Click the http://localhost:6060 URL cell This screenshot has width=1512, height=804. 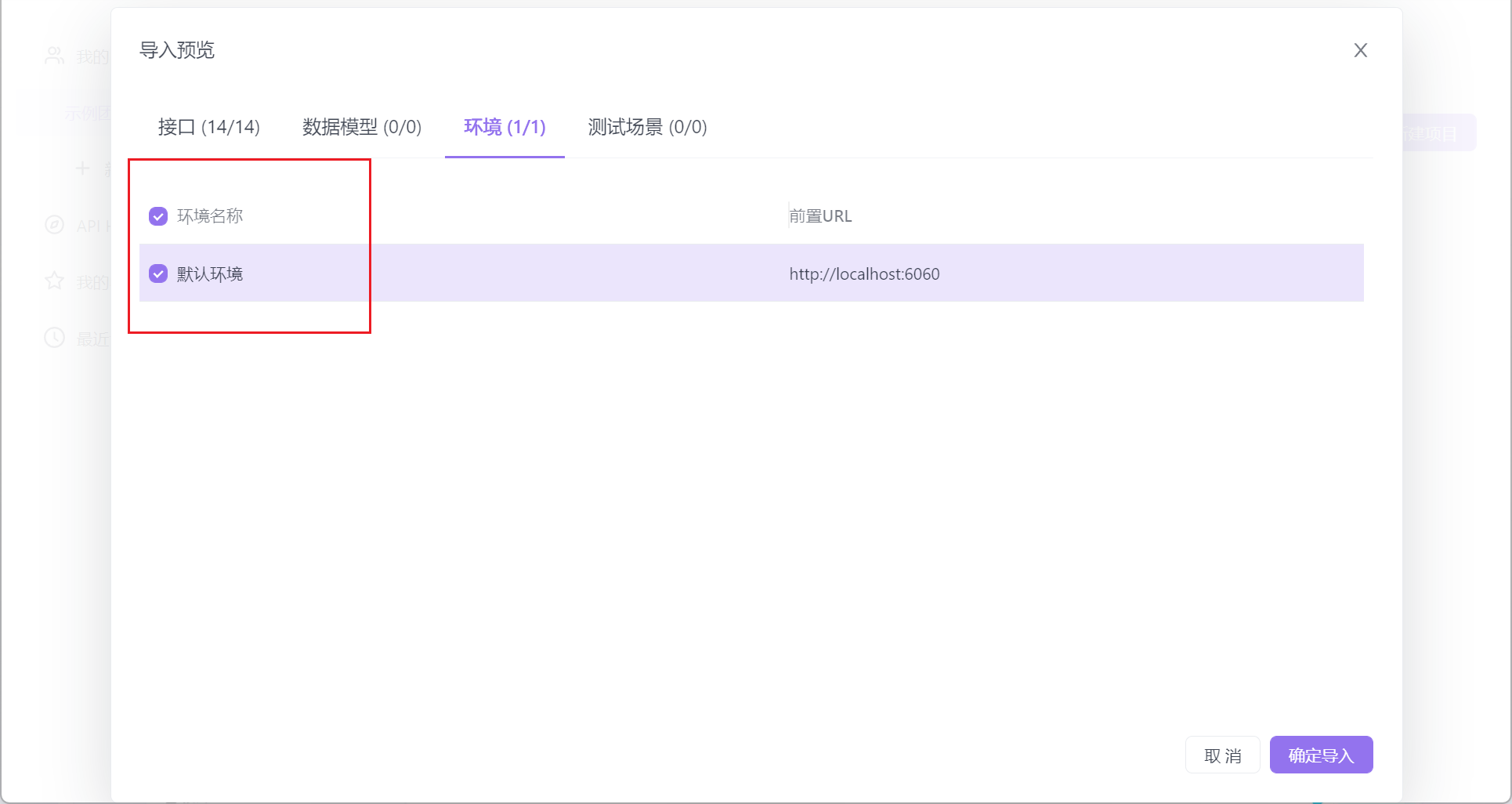864,274
